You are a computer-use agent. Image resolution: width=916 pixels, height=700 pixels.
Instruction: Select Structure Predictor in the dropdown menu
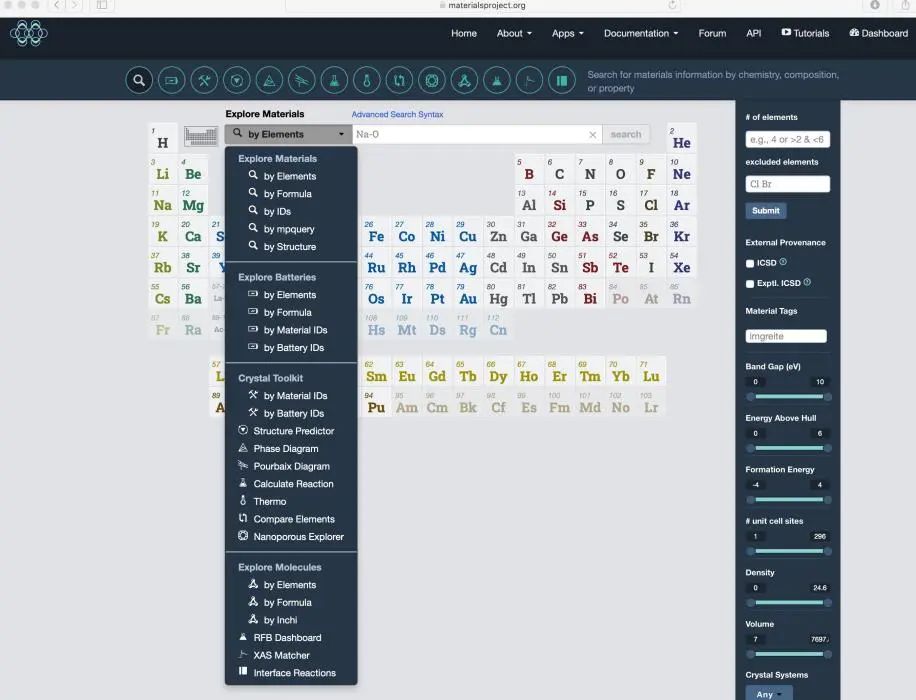pyautogui.click(x=293, y=431)
